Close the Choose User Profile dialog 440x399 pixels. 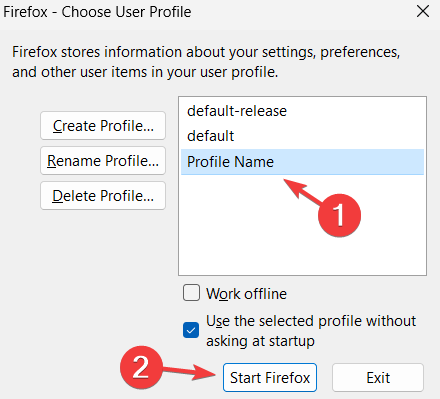click(423, 12)
